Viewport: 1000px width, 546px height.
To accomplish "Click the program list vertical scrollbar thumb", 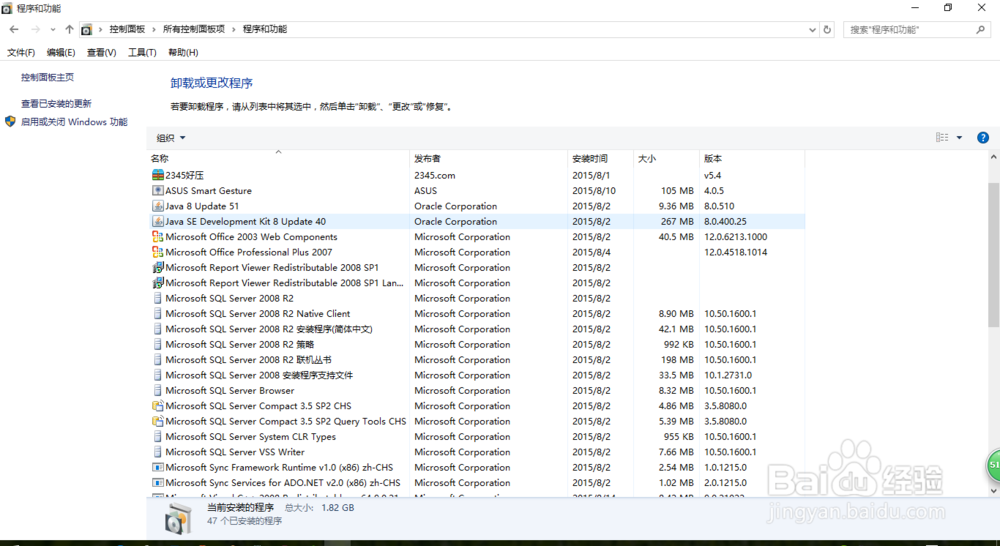I will pos(994,255).
